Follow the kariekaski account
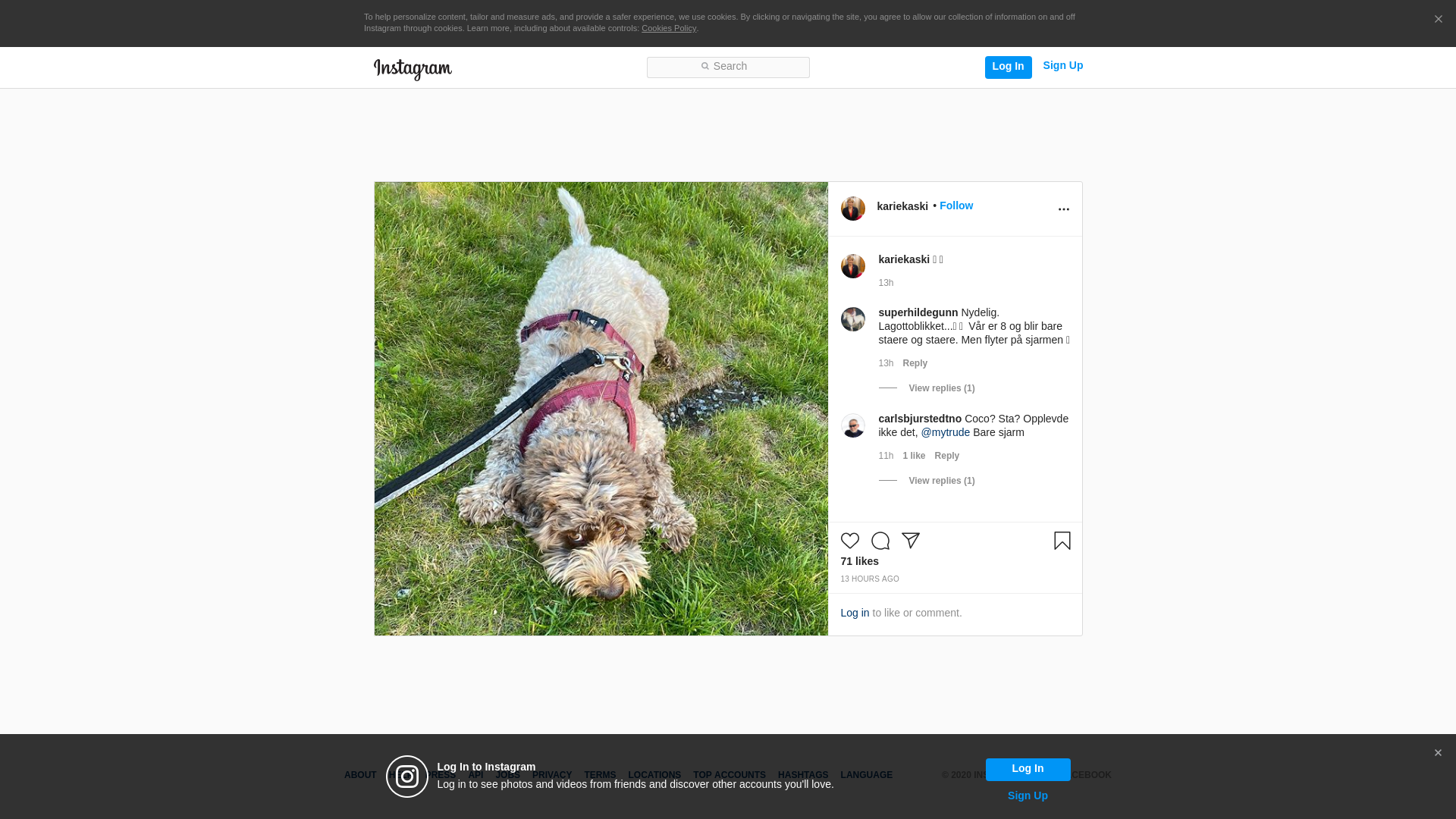The height and width of the screenshot is (819, 1456). tap(955, 206)
